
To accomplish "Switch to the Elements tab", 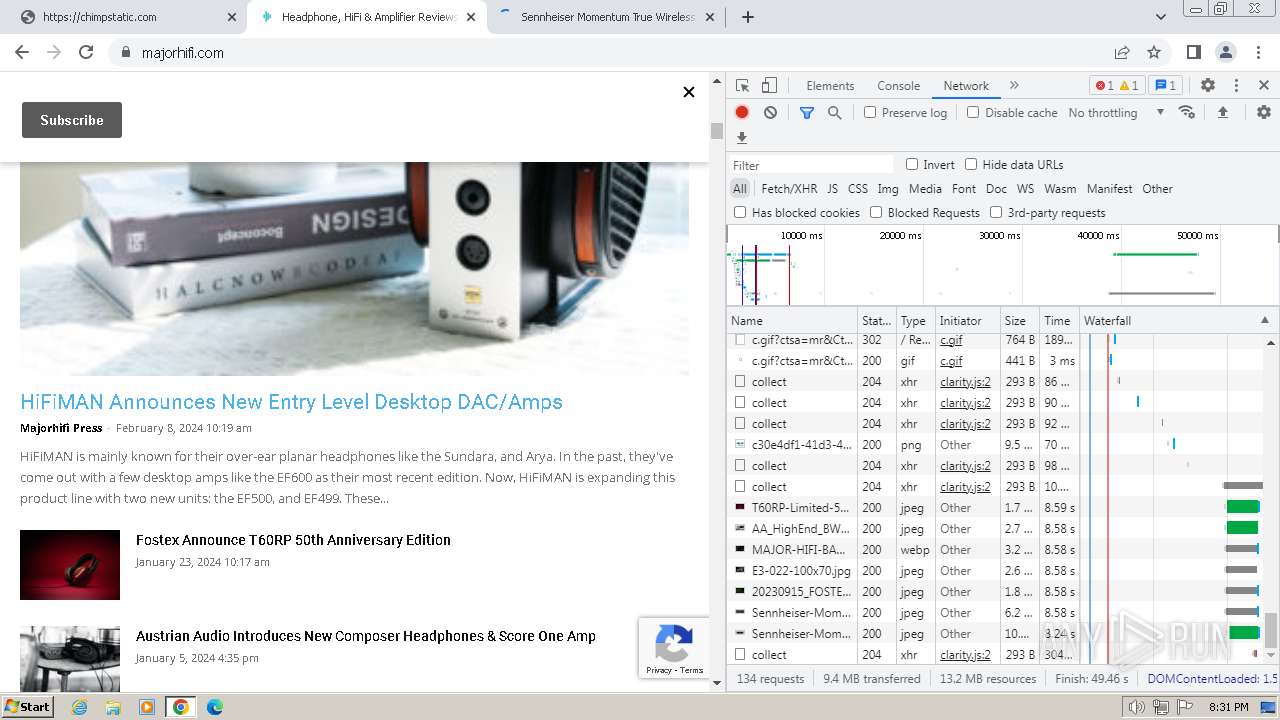I will (830, 86).
